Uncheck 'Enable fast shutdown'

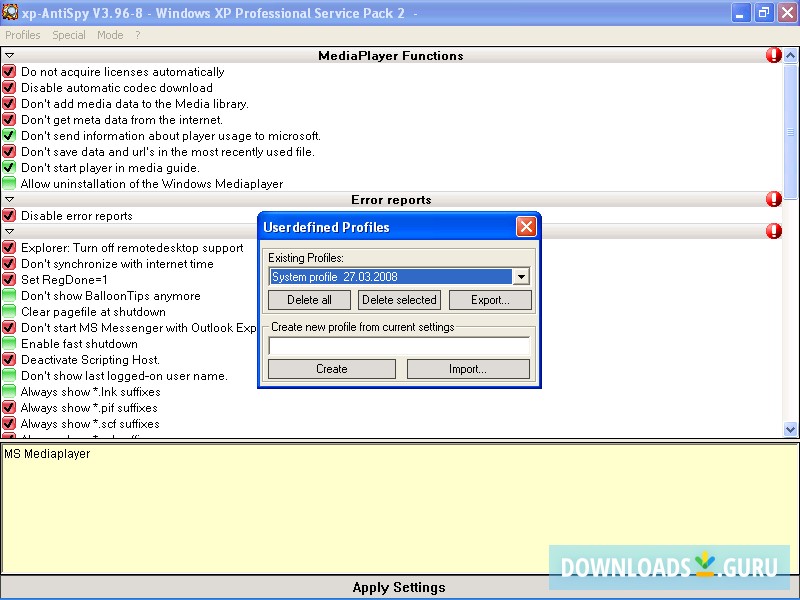(9, 344)
